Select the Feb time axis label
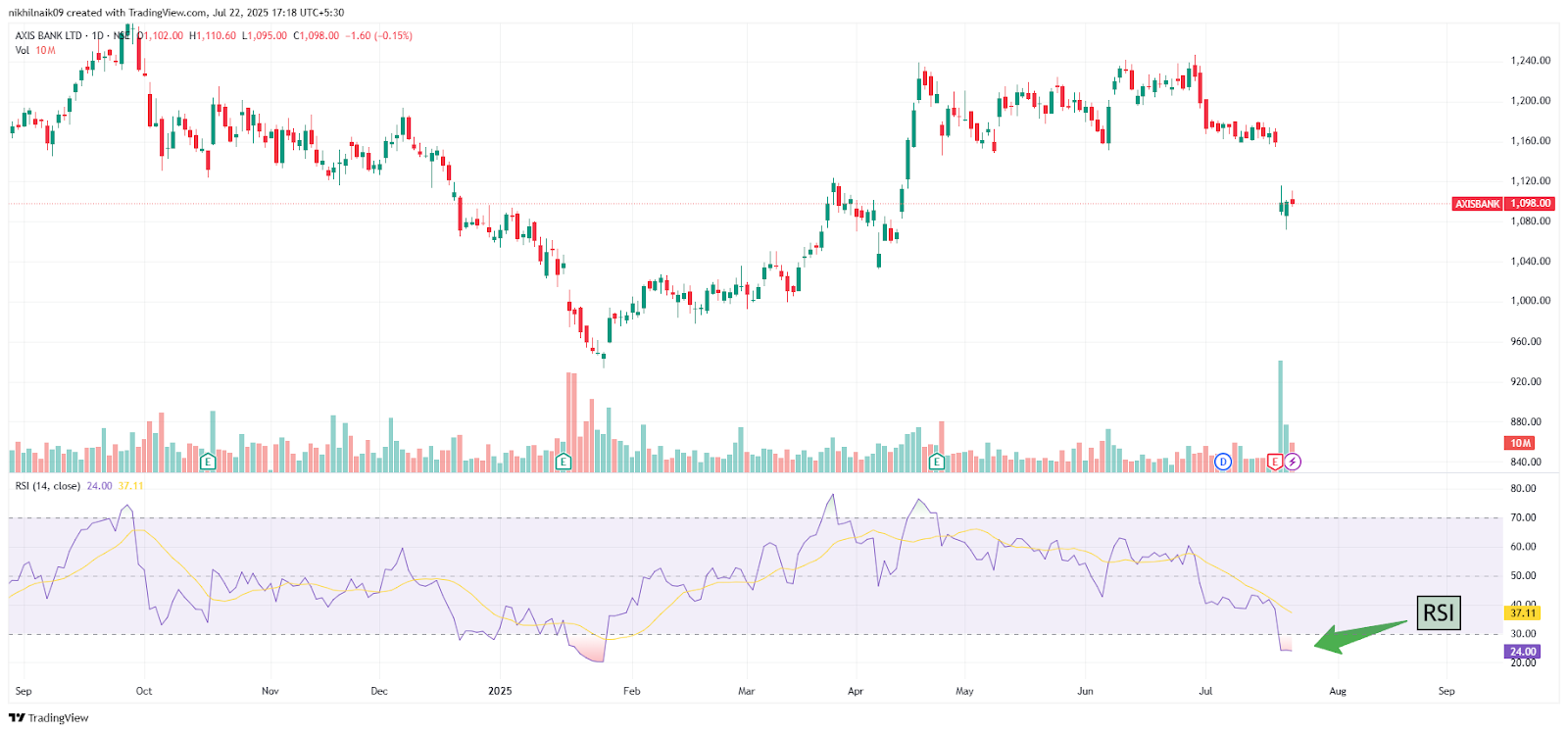1568x733 pixels. click(632, 691)
